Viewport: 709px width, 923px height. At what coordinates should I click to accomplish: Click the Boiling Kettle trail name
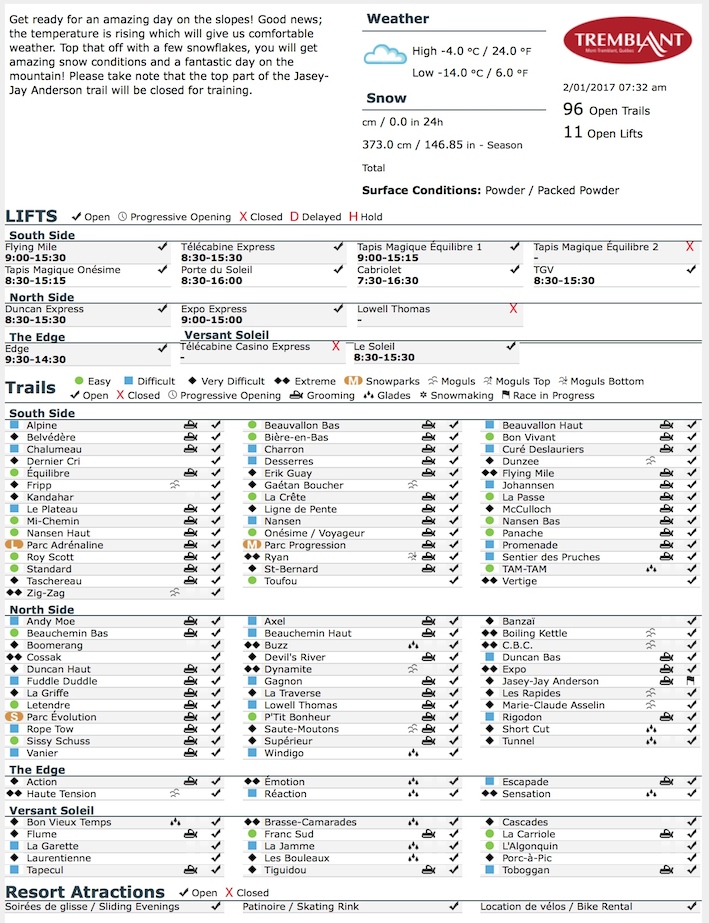click(534, 633)
